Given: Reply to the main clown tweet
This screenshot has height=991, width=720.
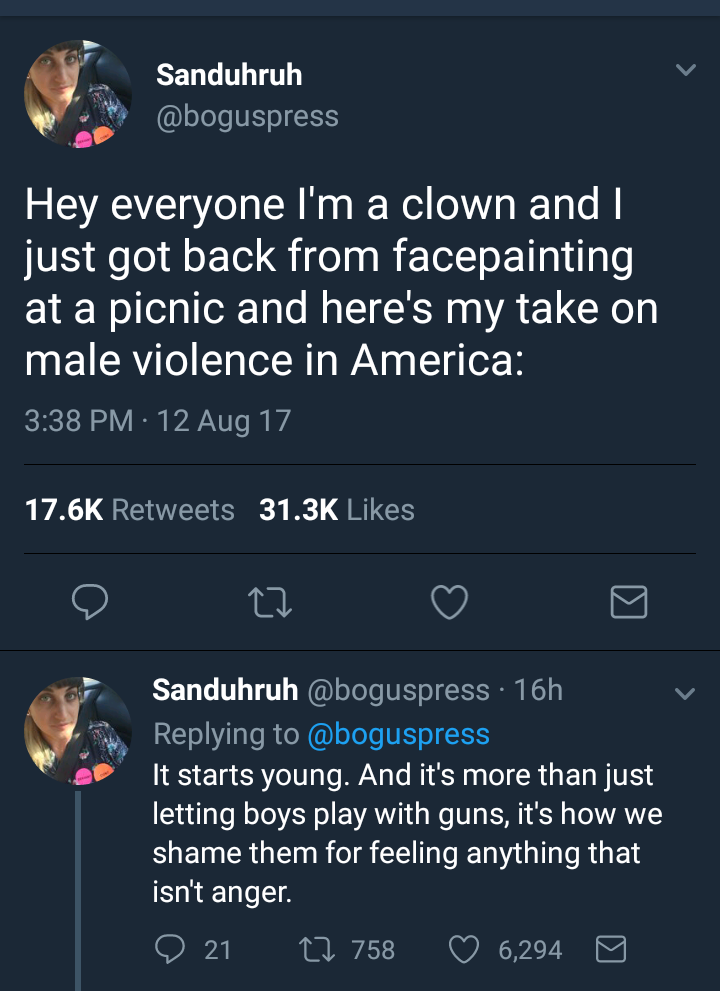Looking at the screenshot, I should [90, 600].
